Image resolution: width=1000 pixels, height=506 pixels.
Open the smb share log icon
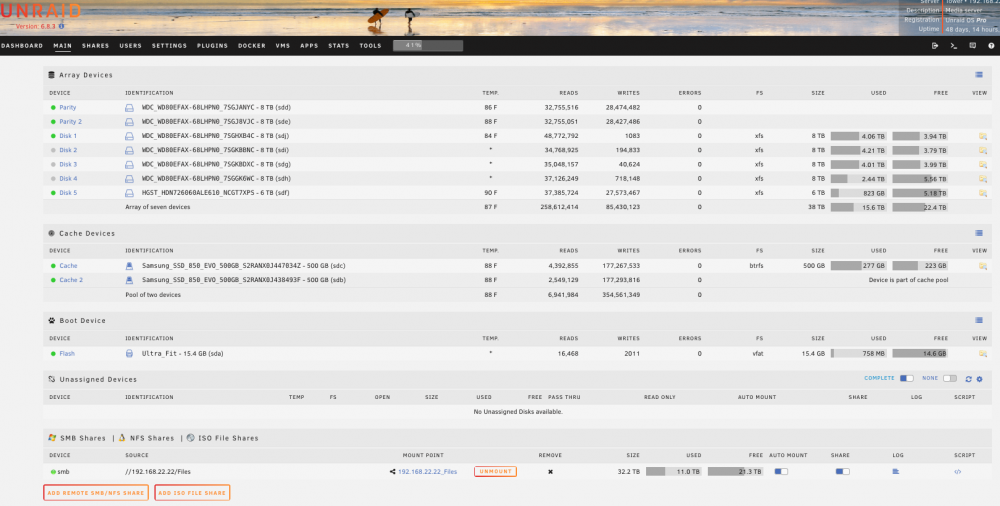[896, 472]
